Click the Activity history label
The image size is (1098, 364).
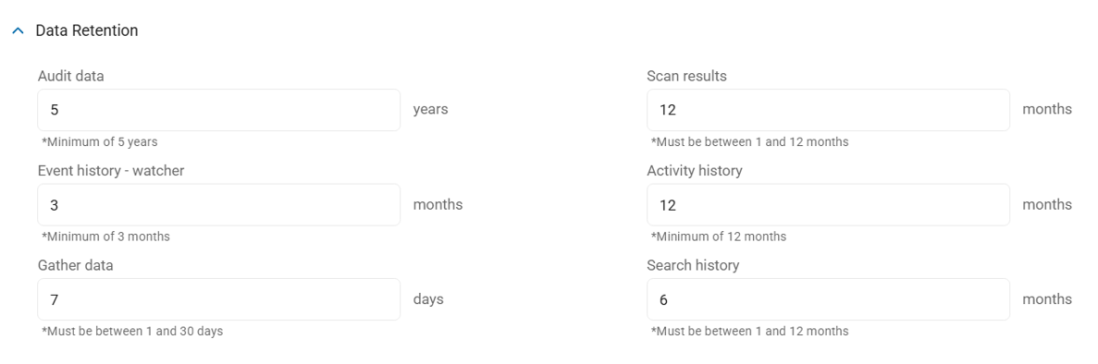pyautogui.click(x=695, y=171)
